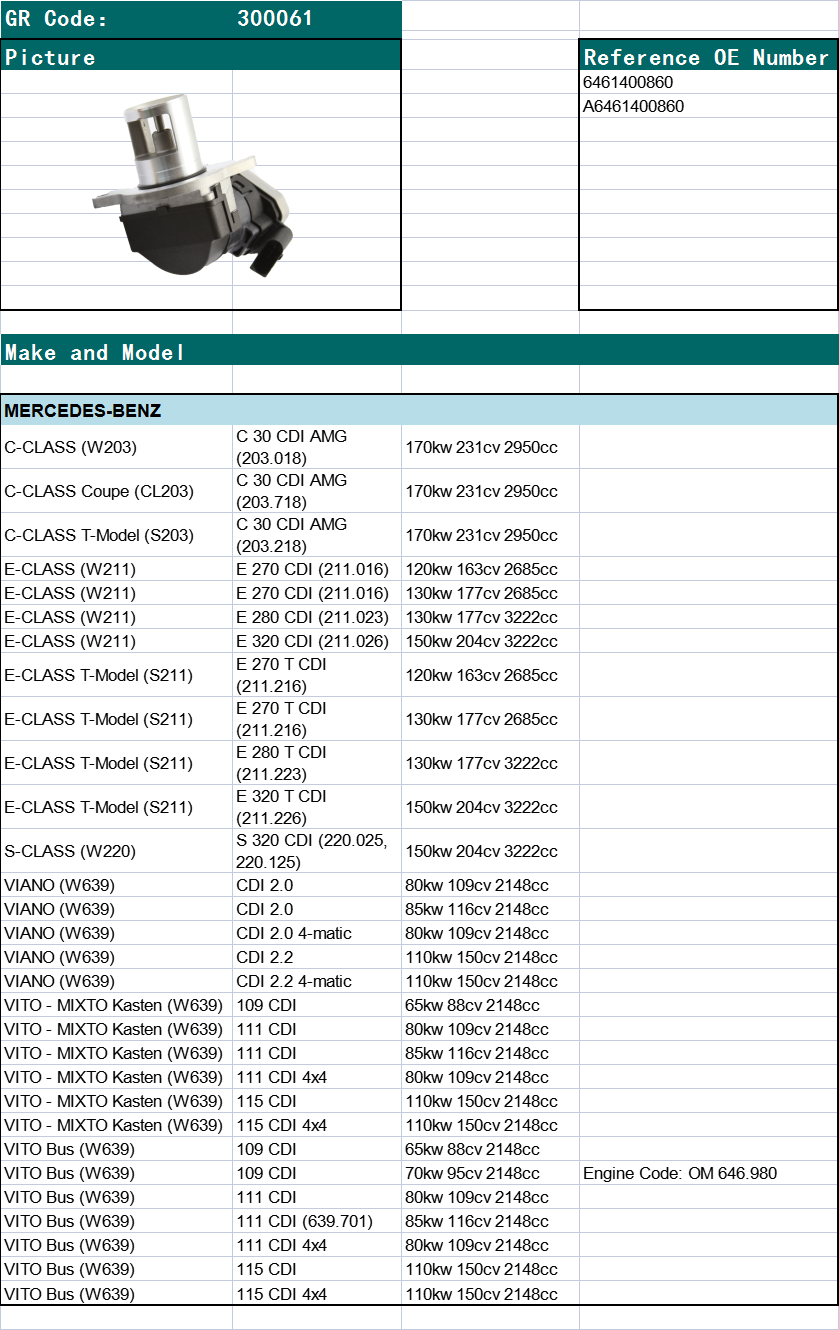Click "Engine Code: OM 646.980" note
The width and height of the screenshot is (839, 1330).
(680, 1173)
